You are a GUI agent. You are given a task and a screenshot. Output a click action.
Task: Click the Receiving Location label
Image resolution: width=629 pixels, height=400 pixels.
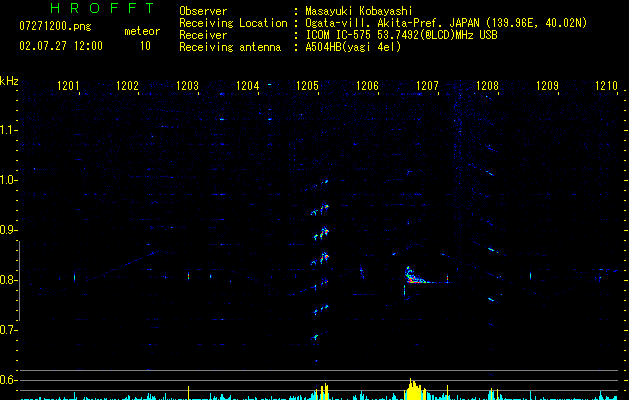[x=233, y=23]
